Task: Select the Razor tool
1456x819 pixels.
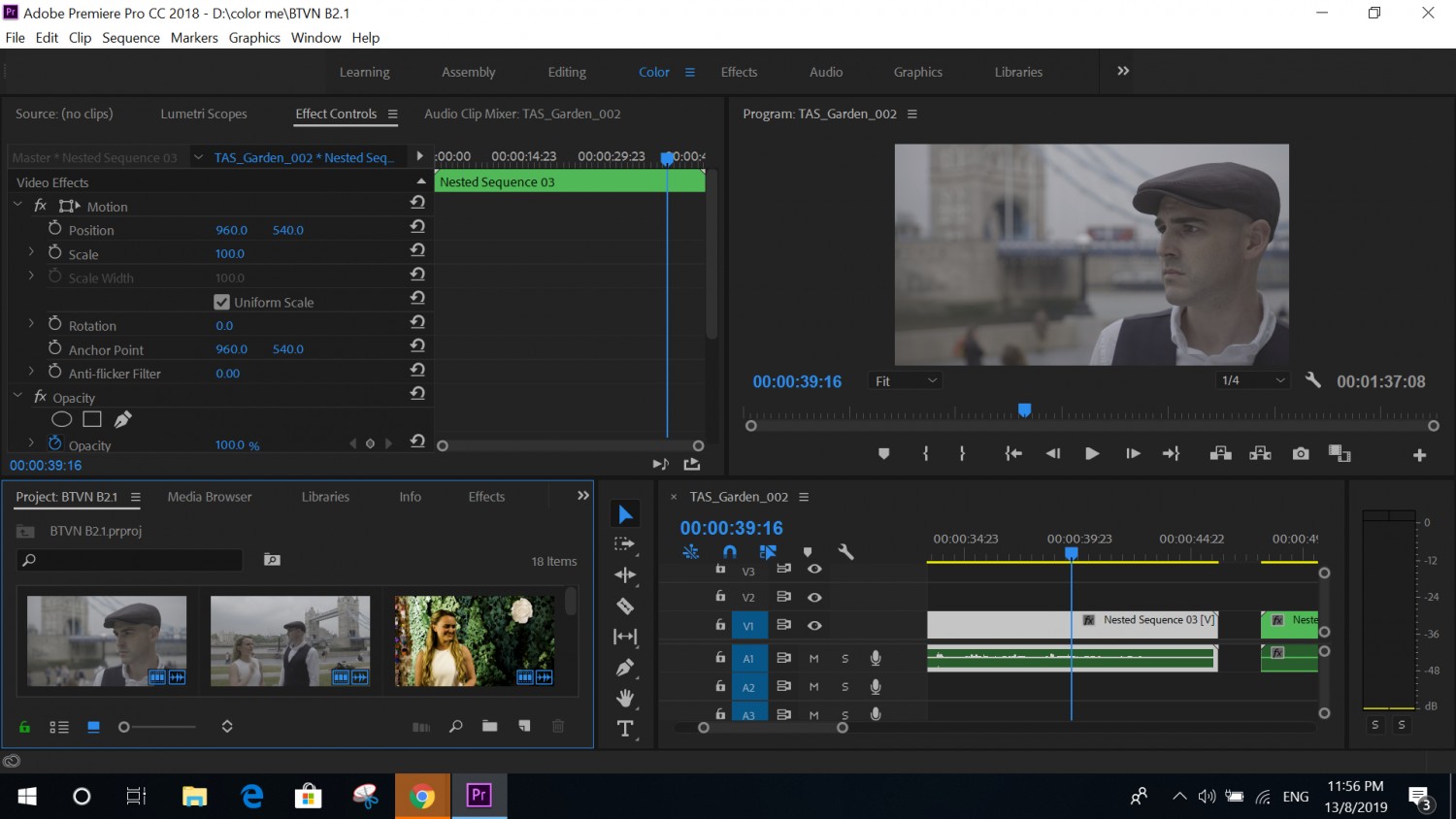Action: tap(625, 606)
